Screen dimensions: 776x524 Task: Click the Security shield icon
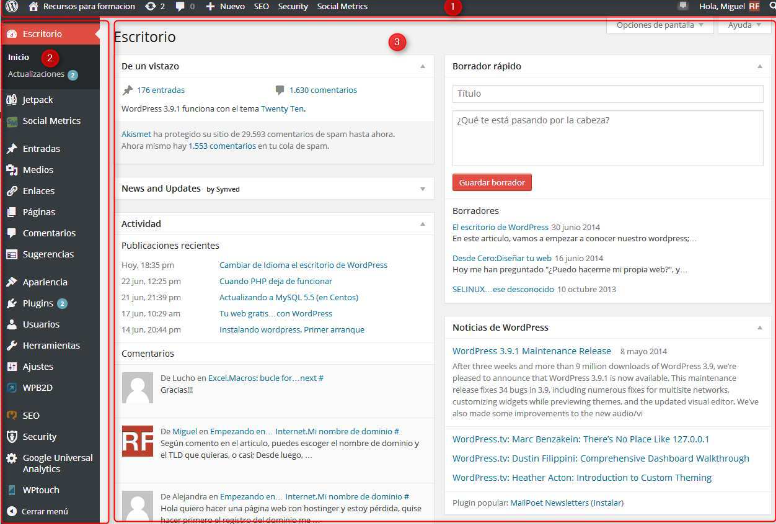[x=11, y=437]
